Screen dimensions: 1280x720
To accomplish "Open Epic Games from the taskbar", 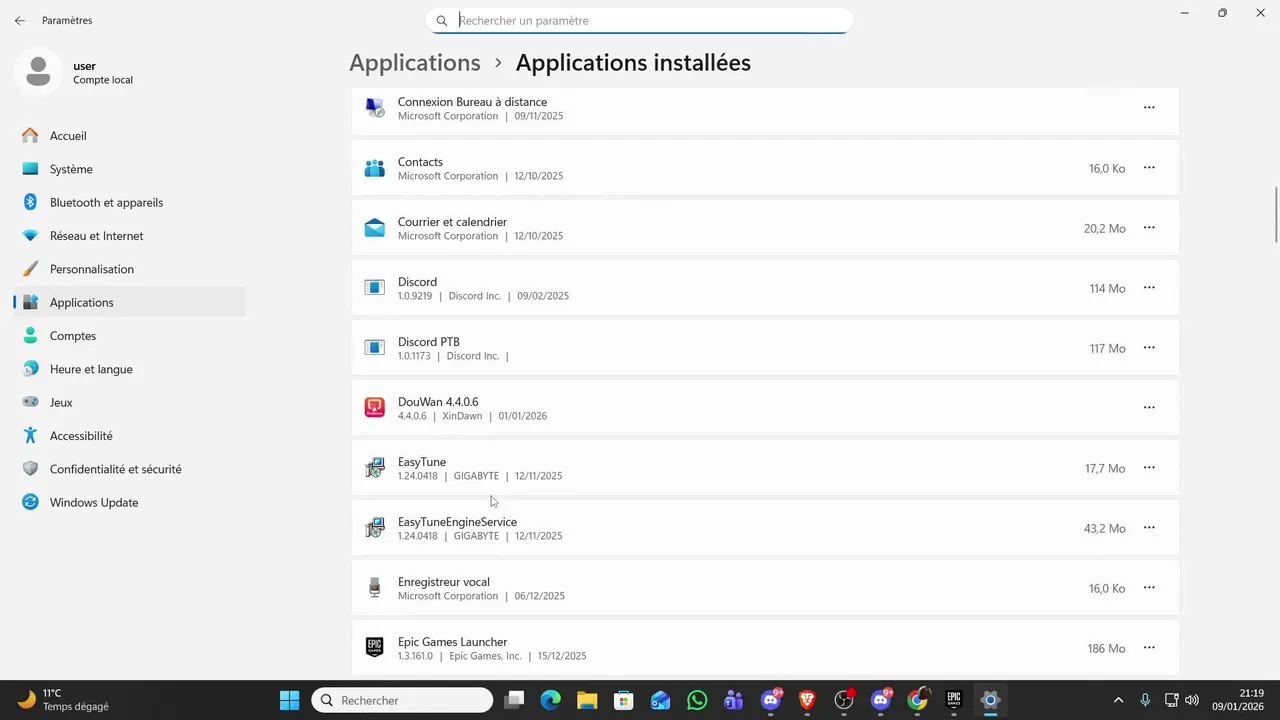I will pos(954,700).
